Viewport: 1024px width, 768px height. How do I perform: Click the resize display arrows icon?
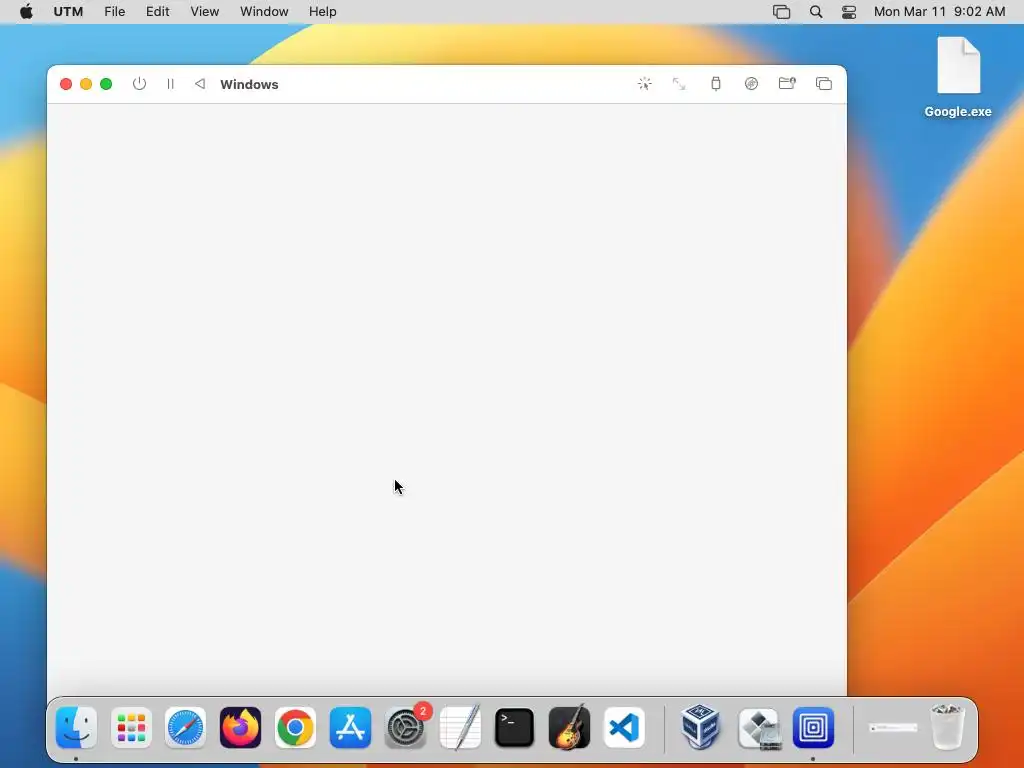pyautogui.click(x=679, y=84)
